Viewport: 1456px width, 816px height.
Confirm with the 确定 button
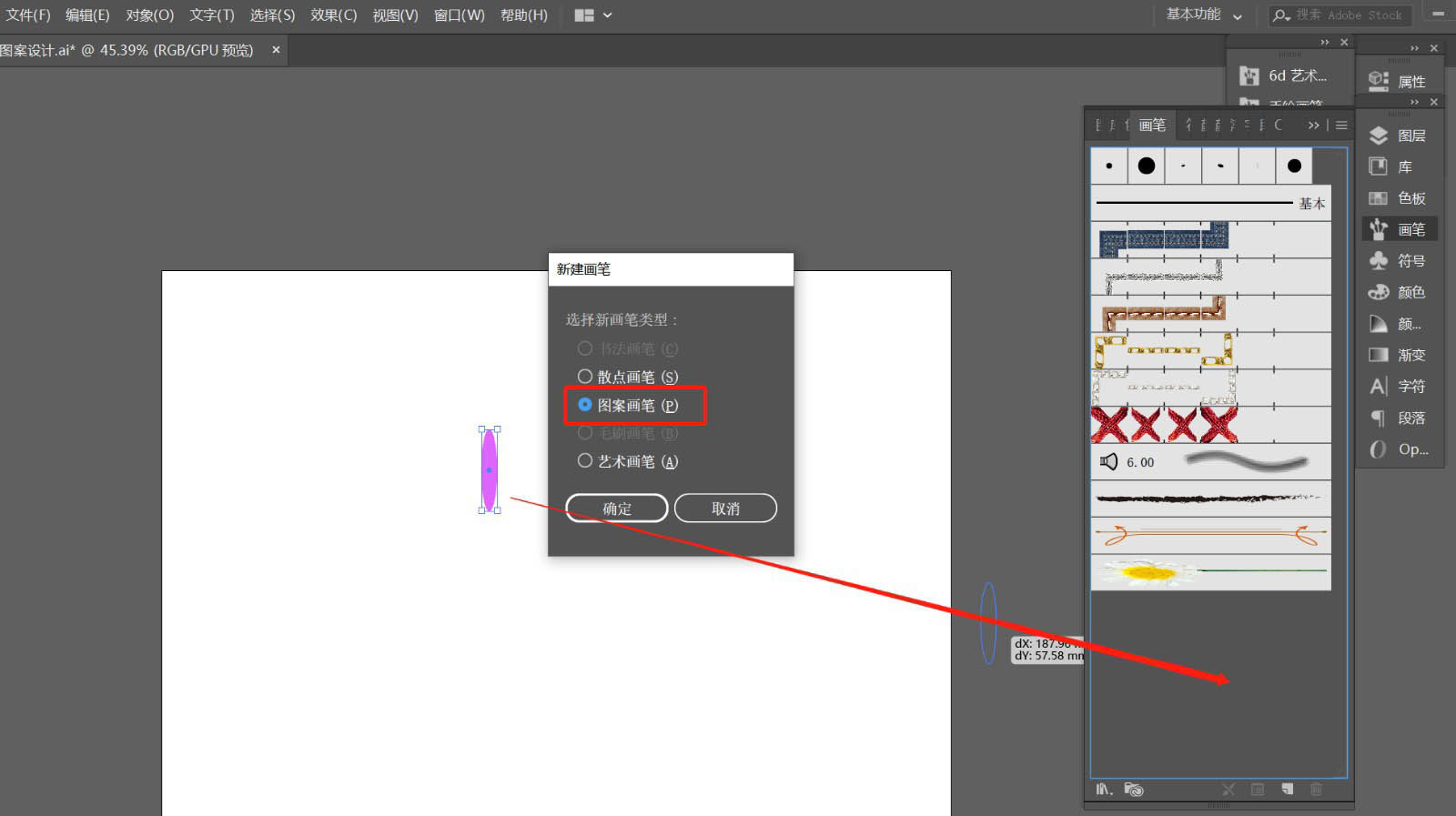pyautogui.click(x=616, y=509)
